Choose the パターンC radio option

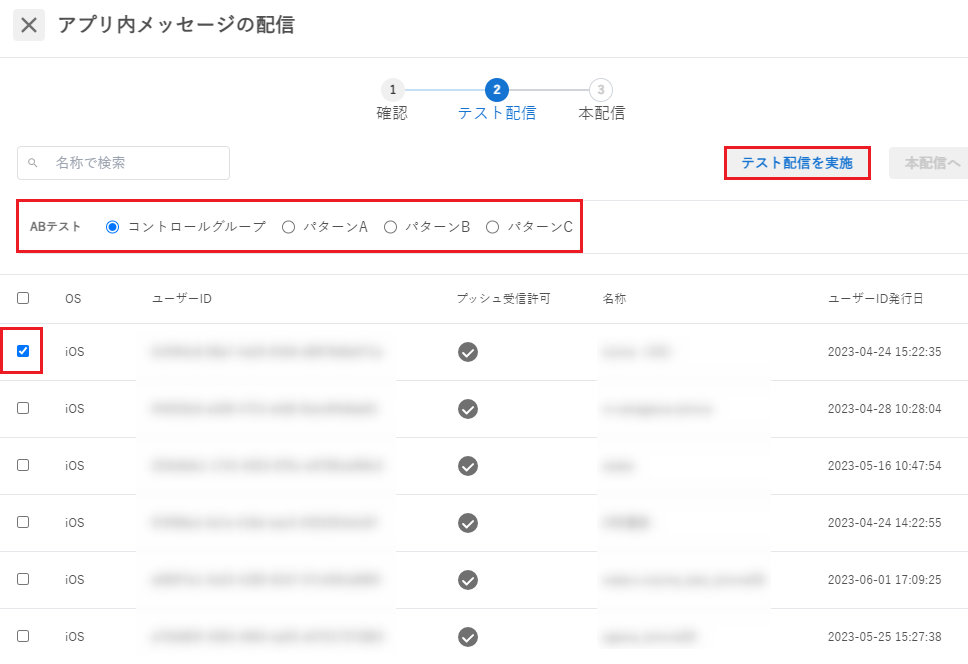[x=492, y=227]
